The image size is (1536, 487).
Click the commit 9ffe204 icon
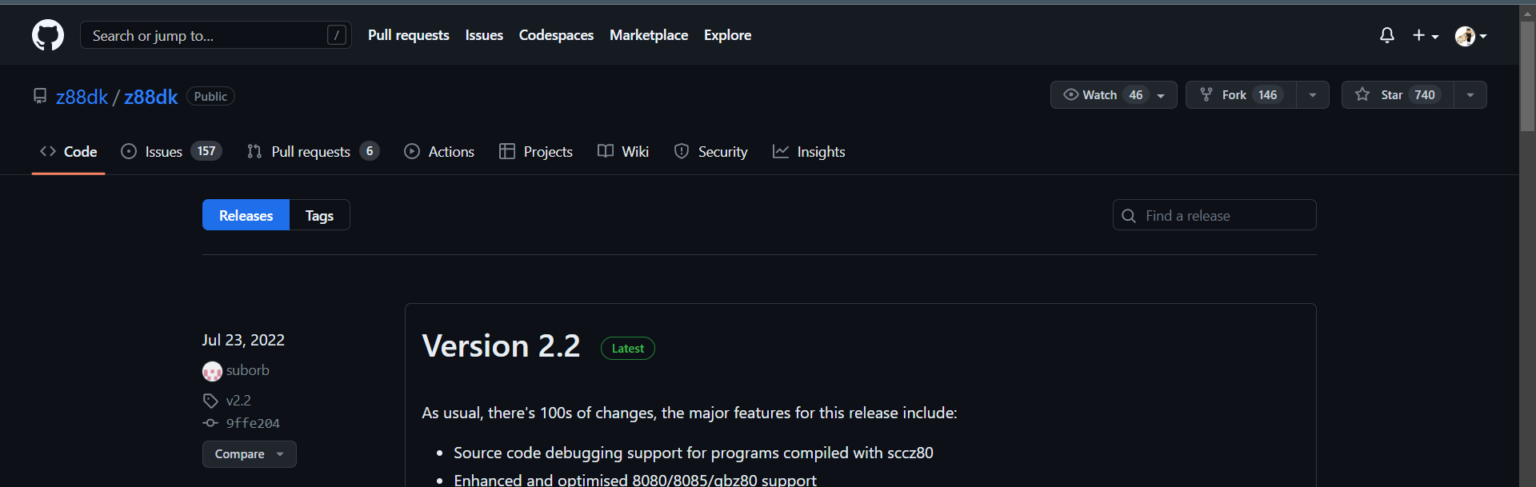click(x=210, y=423)
